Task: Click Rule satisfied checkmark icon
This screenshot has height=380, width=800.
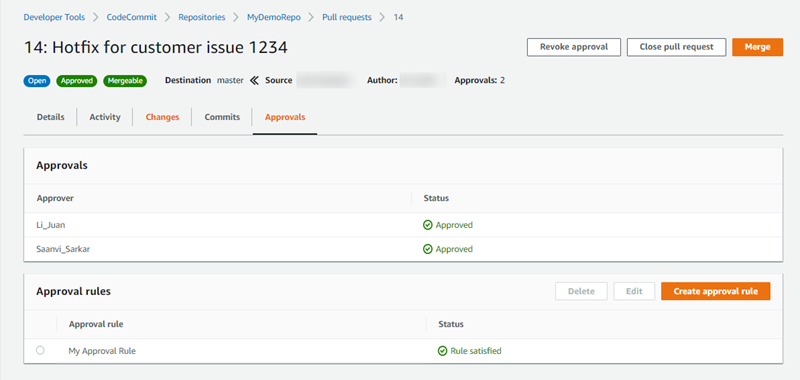Action: tap(442, 351)
